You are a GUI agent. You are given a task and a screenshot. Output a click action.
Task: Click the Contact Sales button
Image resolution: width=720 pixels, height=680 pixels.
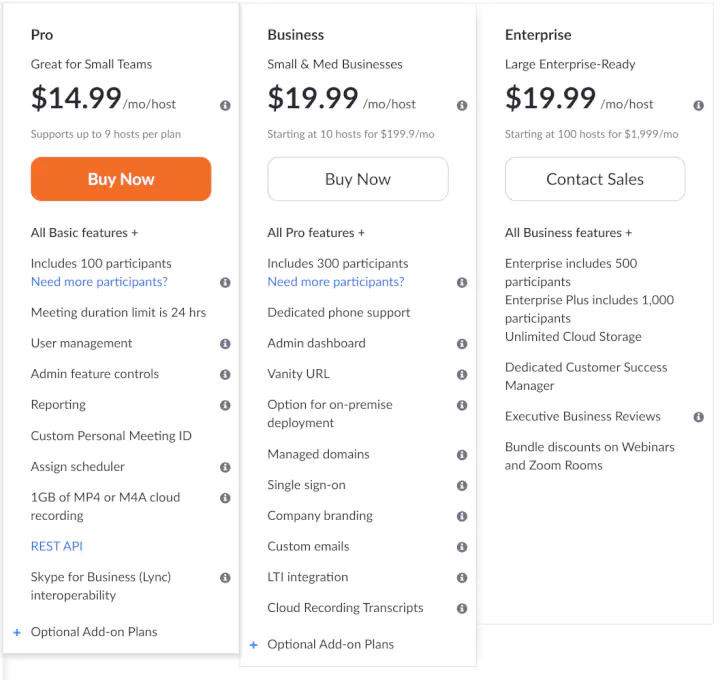tap(595, 179)
